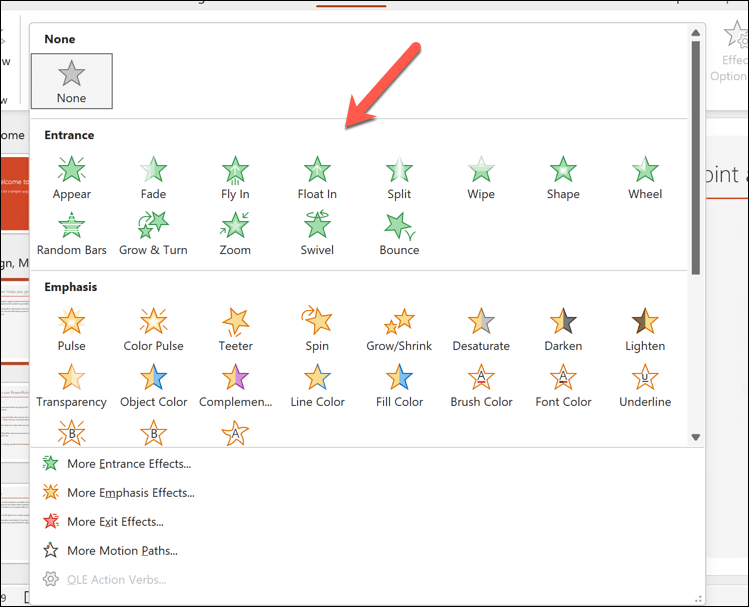
Task: Choose the Fade entrance effect
Action: (153, 178)
